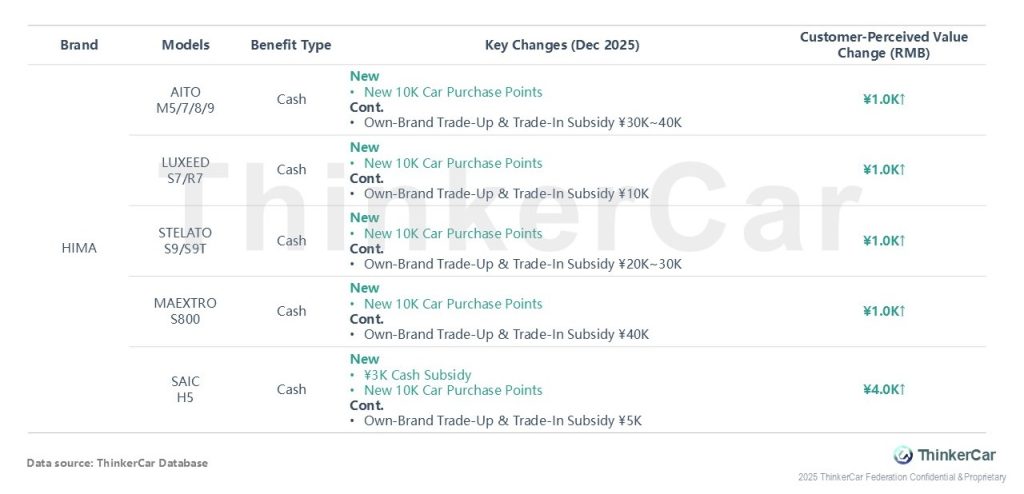The width and height of the screenshot is (1024, 494).
Task: Click the ThinkerCar logo icon
Action: (x=903, y=455)
